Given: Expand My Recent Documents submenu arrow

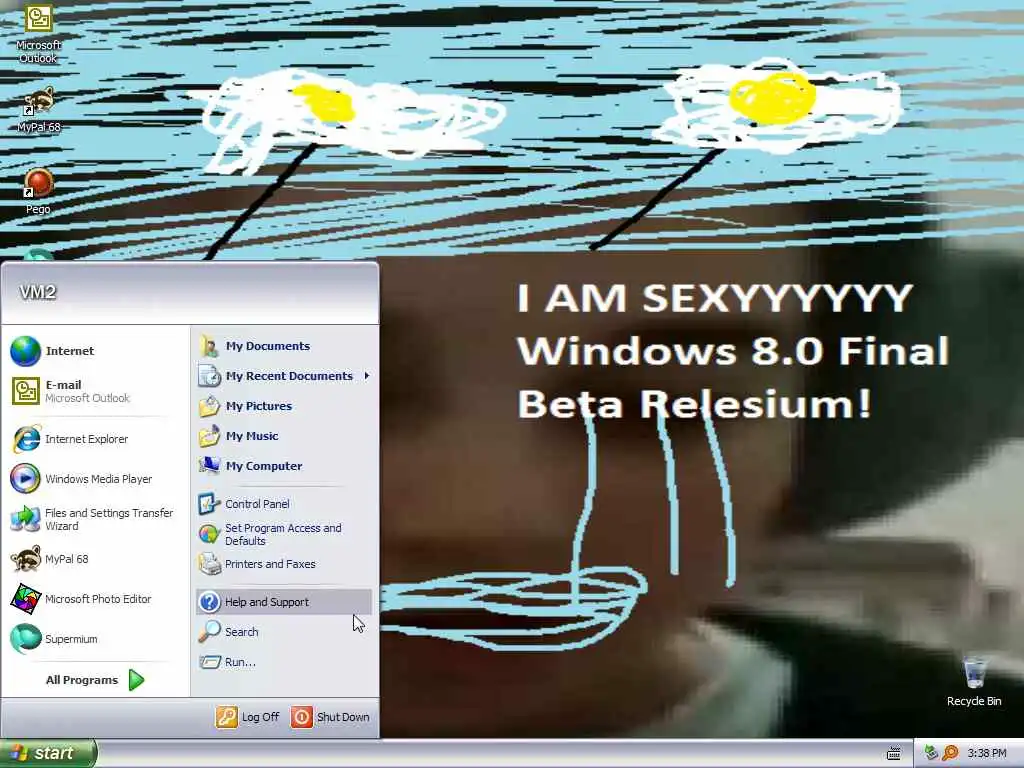Looking at the screenshot, I should (x=367, y=376).
